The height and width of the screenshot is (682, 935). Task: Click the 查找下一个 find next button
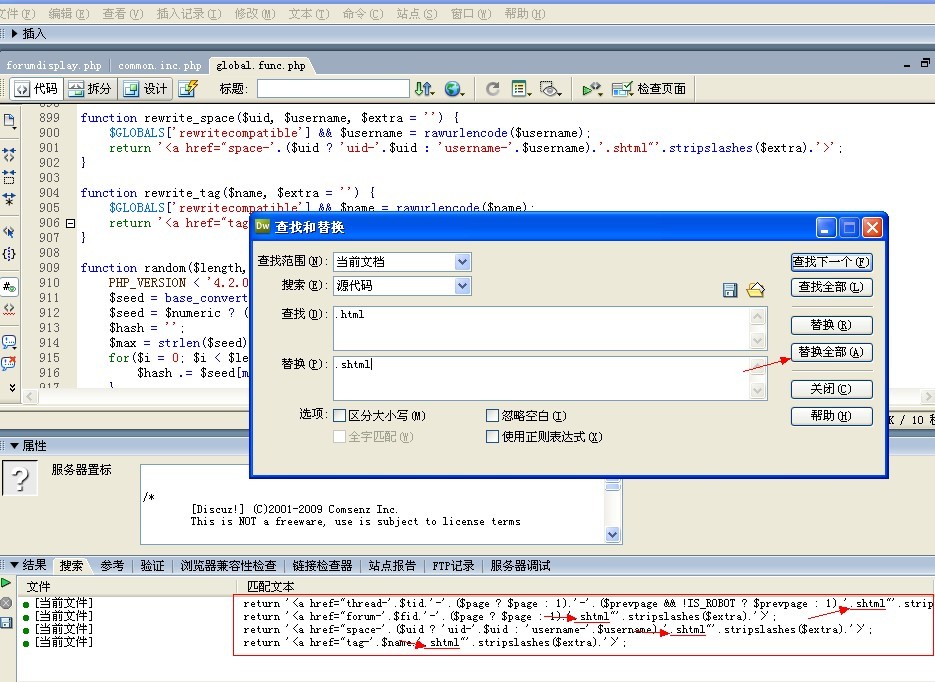(x=831, y=262)
